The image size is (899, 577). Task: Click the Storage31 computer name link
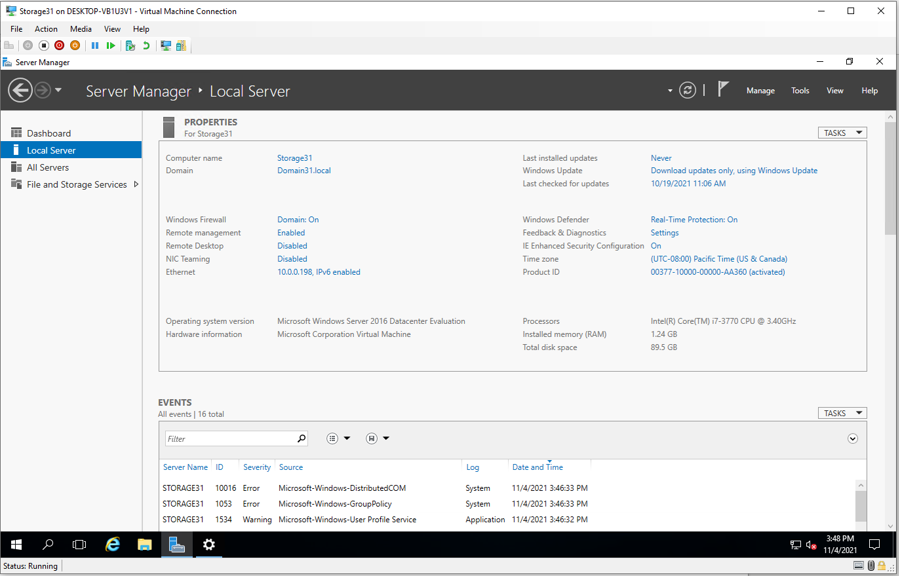pos(295,158)
